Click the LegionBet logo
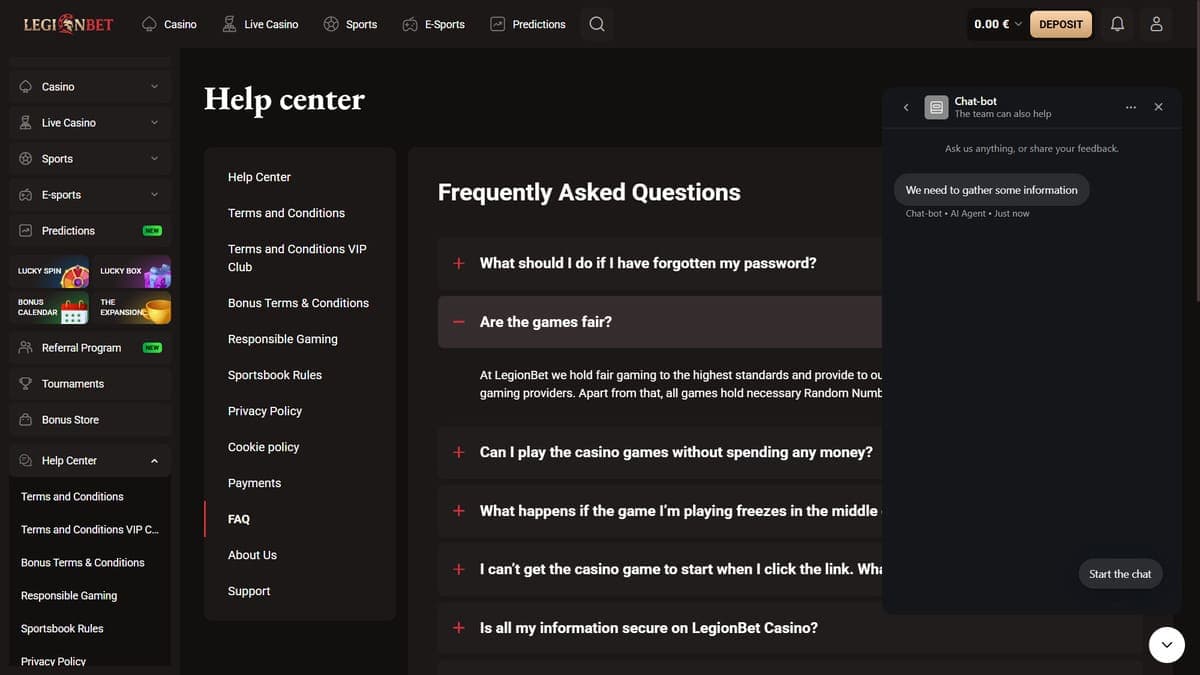This screenshot has width=1200, height=675. (68, 24)
